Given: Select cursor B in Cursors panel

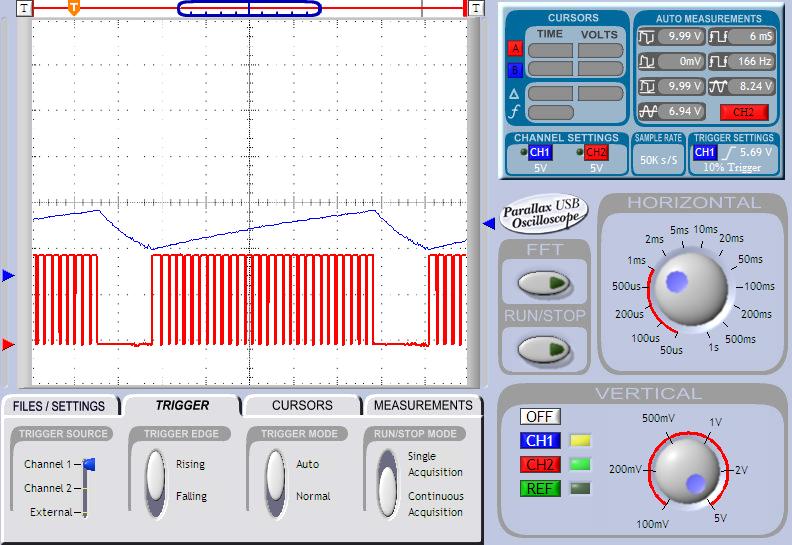Looking at the screenshot, I should click(515, 70).
